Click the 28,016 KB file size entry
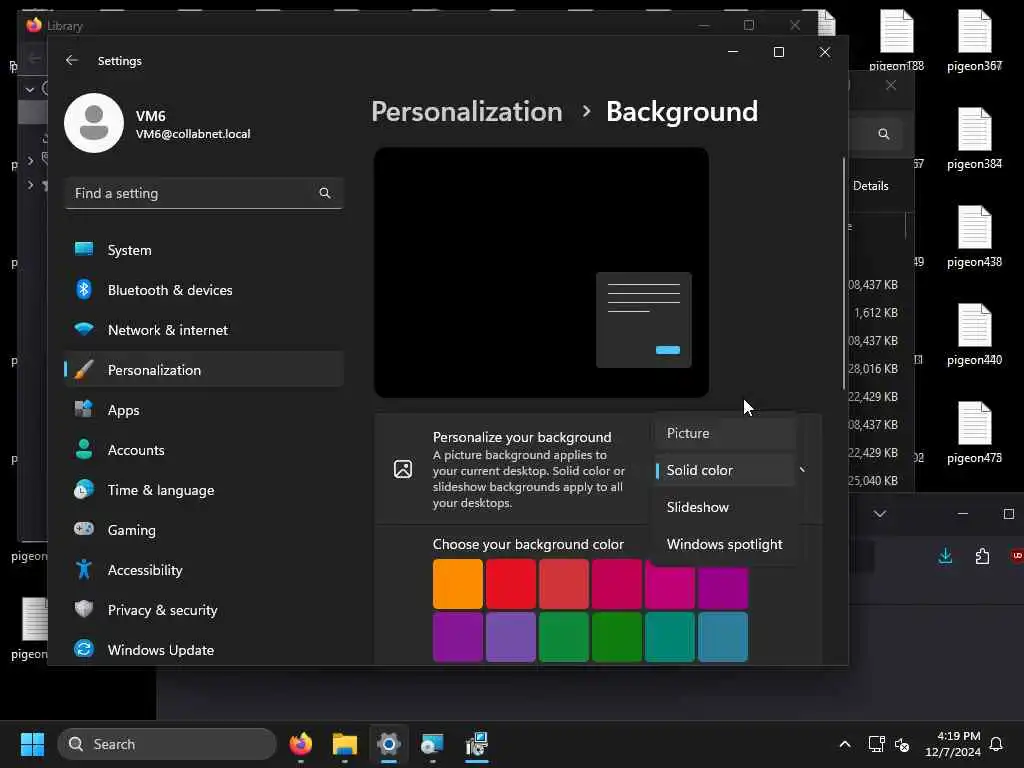1024x768 pixels. click(x=873, y=369)
